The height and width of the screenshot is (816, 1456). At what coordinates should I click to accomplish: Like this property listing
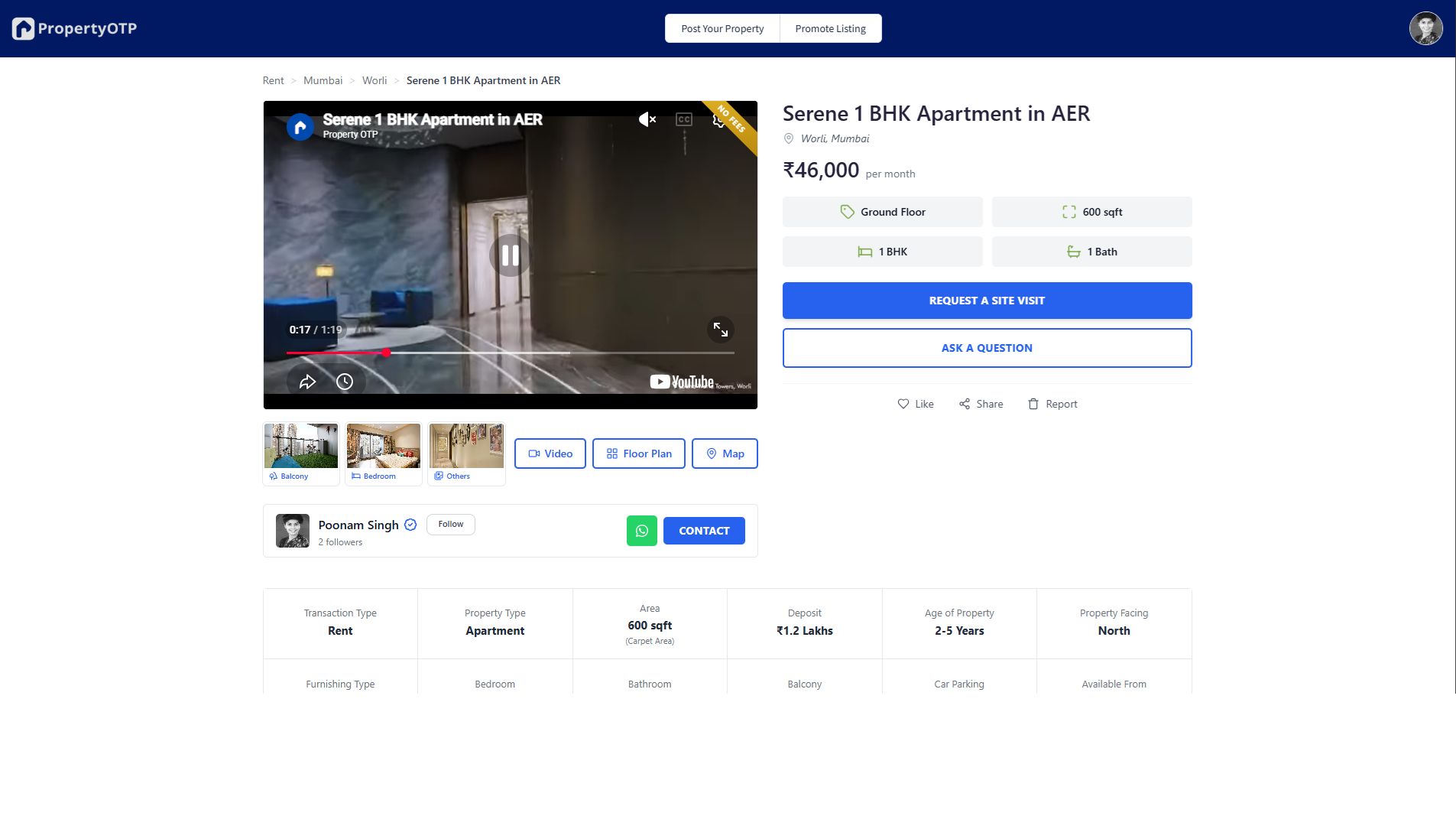[x=916, y=404]
